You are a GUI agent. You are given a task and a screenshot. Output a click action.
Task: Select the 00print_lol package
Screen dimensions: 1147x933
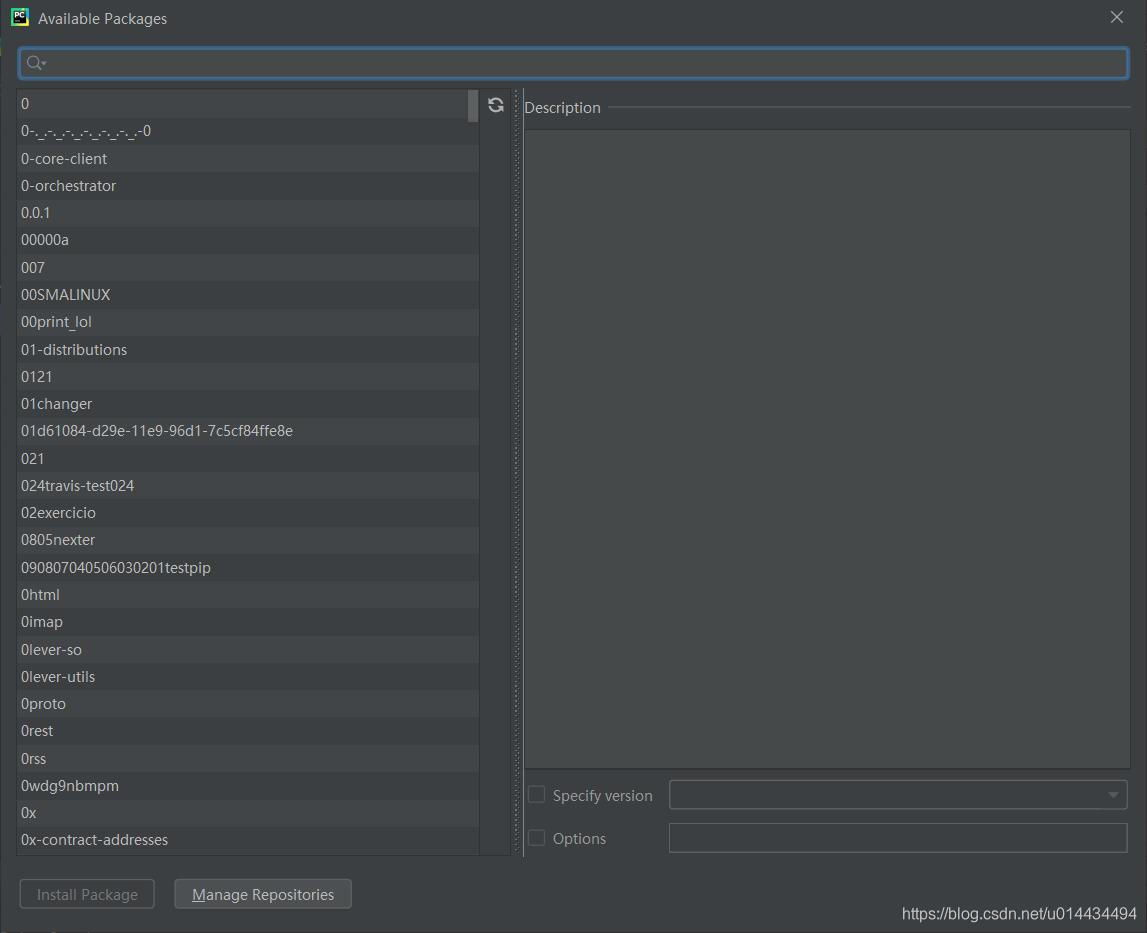pyautogui.click(x=248, y=322)
